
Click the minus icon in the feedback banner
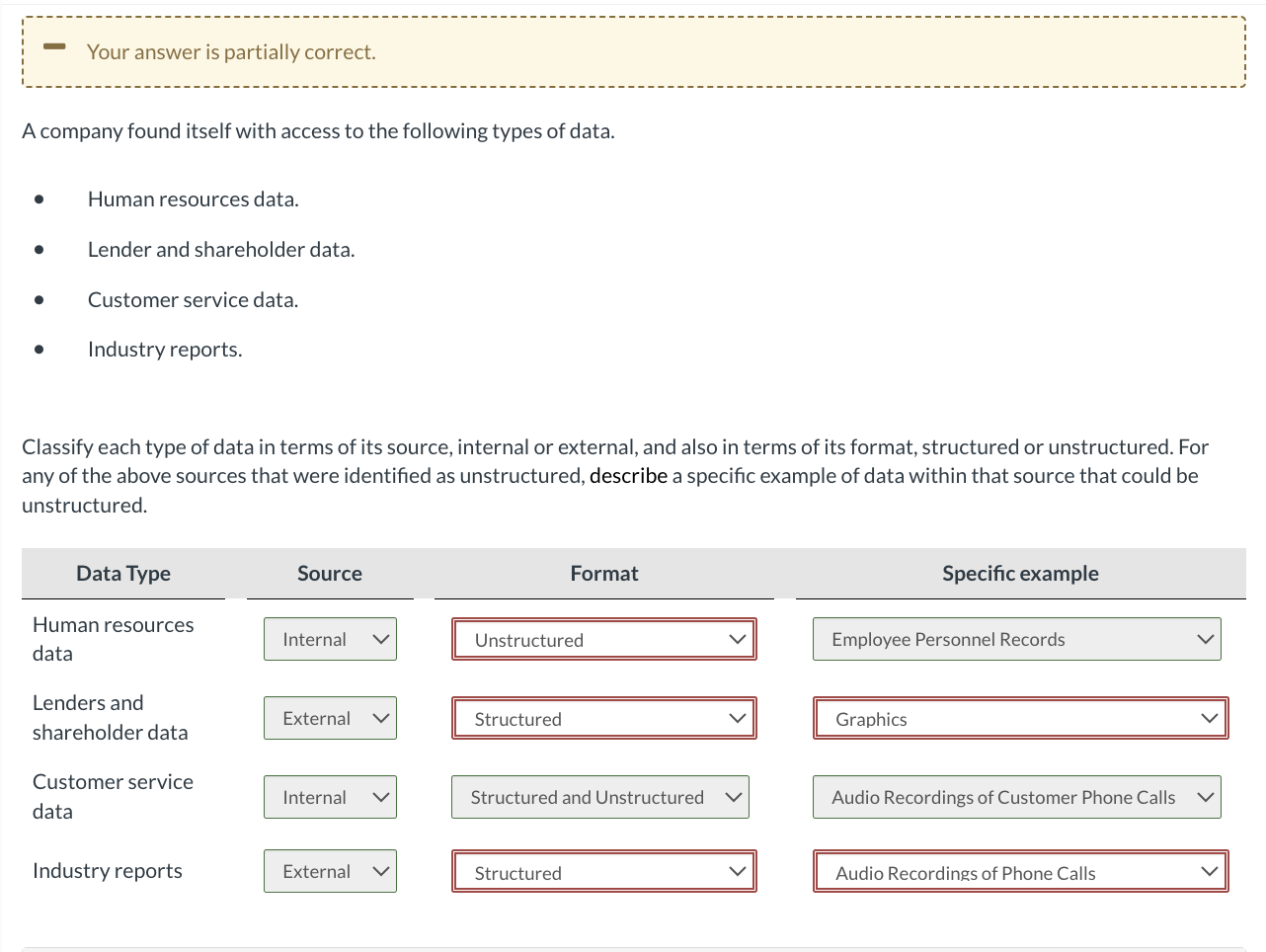[54, 47]
